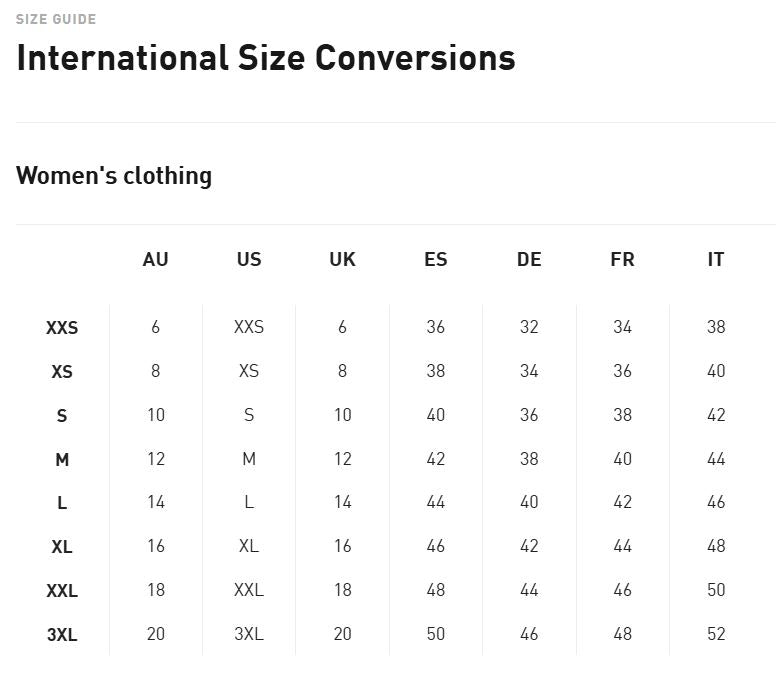The height and width of the screenshot is (687, 776).
Task: Click the IT value 52 for 3XL
Action: point(716,634)
